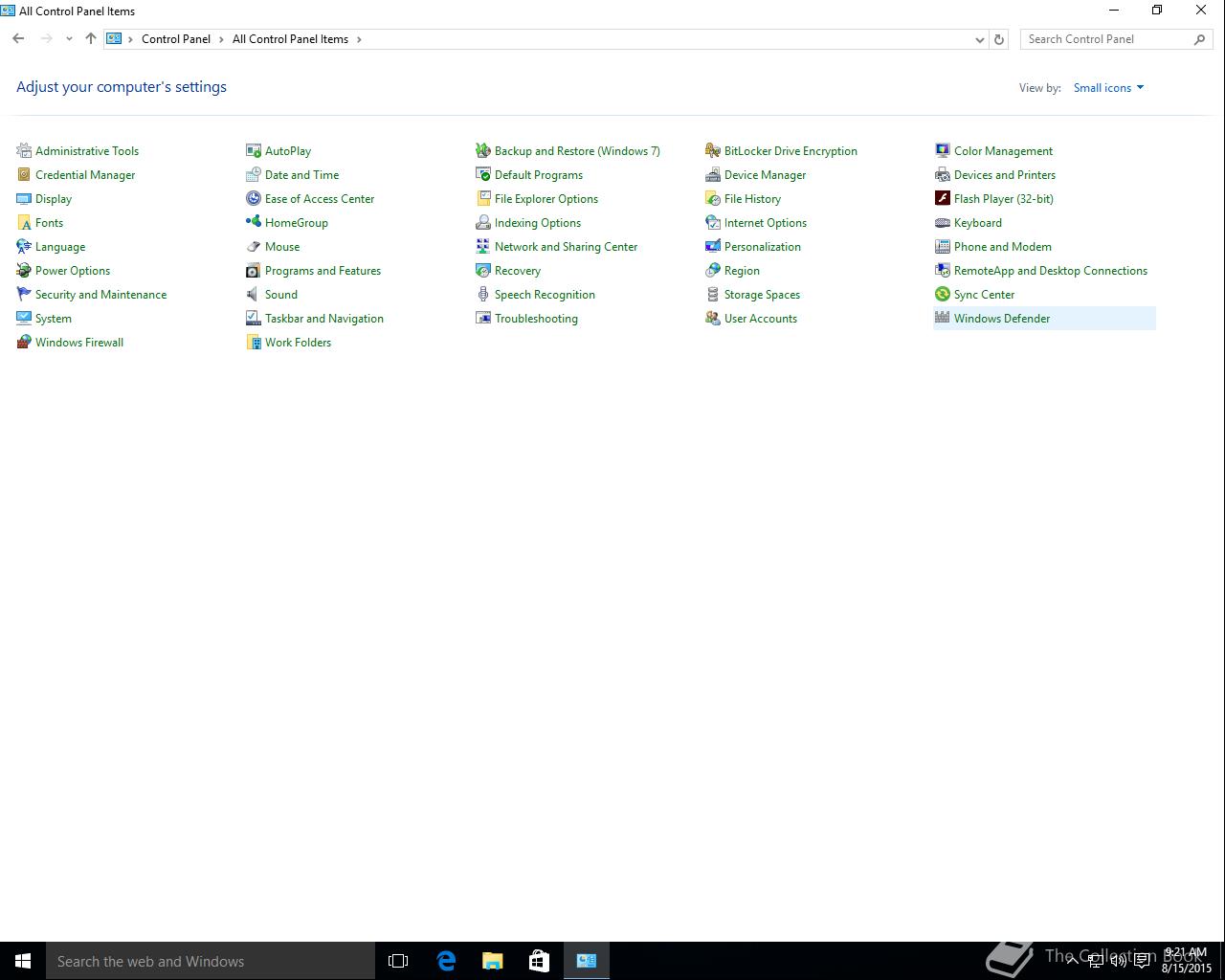Open Color Management
This screenshot has height=980, width=1225.
click(1003, 151)
